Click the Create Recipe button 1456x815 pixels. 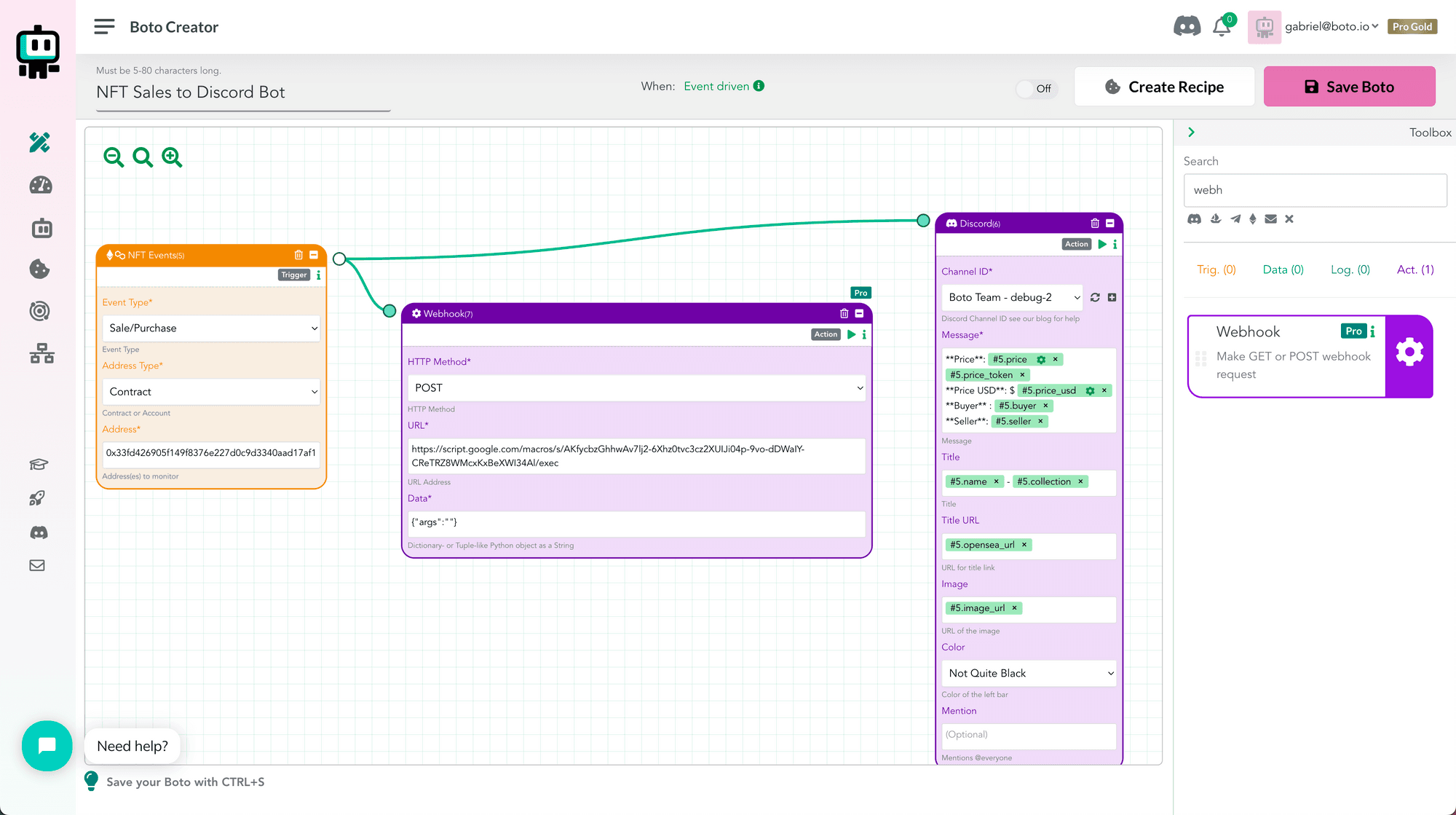(x=1164, y=87)
